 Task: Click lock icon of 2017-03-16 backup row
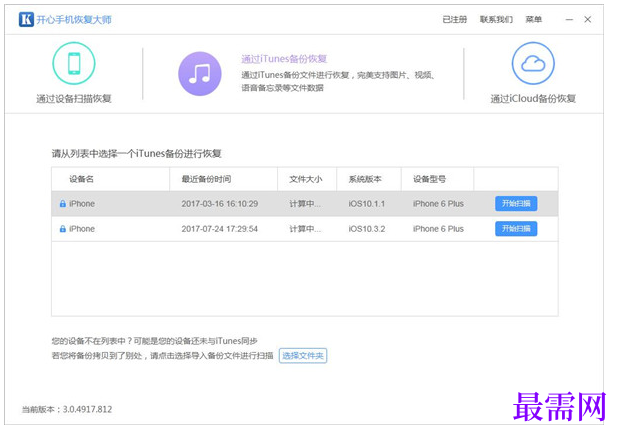point(63,204)
